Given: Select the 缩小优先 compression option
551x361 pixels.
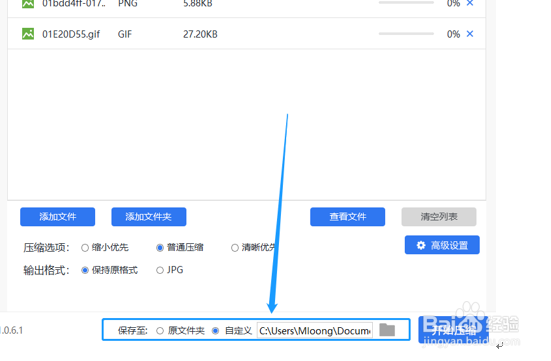Looking at the screenshot, I should 85,247.
